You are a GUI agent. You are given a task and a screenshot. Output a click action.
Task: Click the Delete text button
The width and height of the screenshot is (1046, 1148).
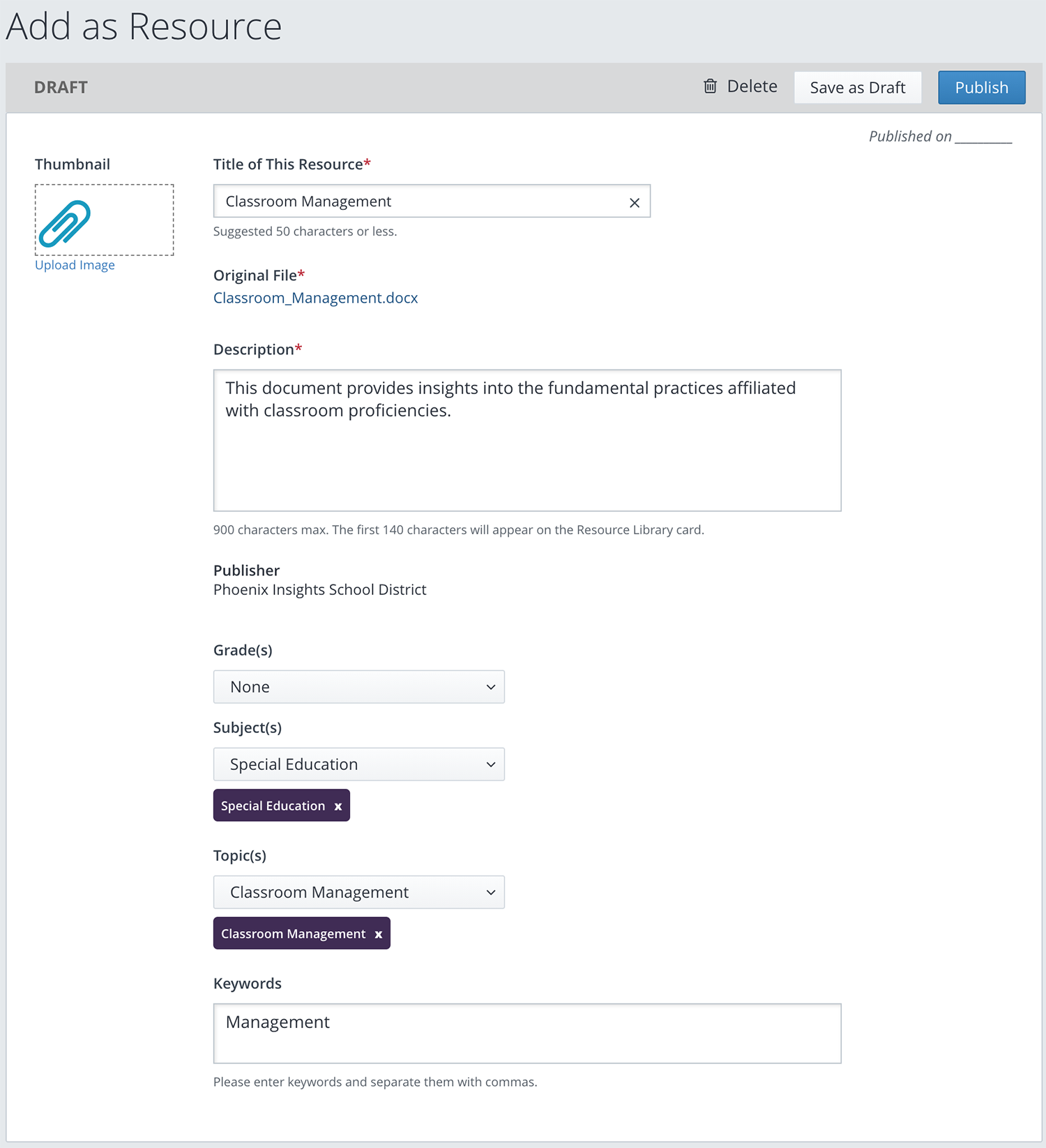(x=752, y=86)
